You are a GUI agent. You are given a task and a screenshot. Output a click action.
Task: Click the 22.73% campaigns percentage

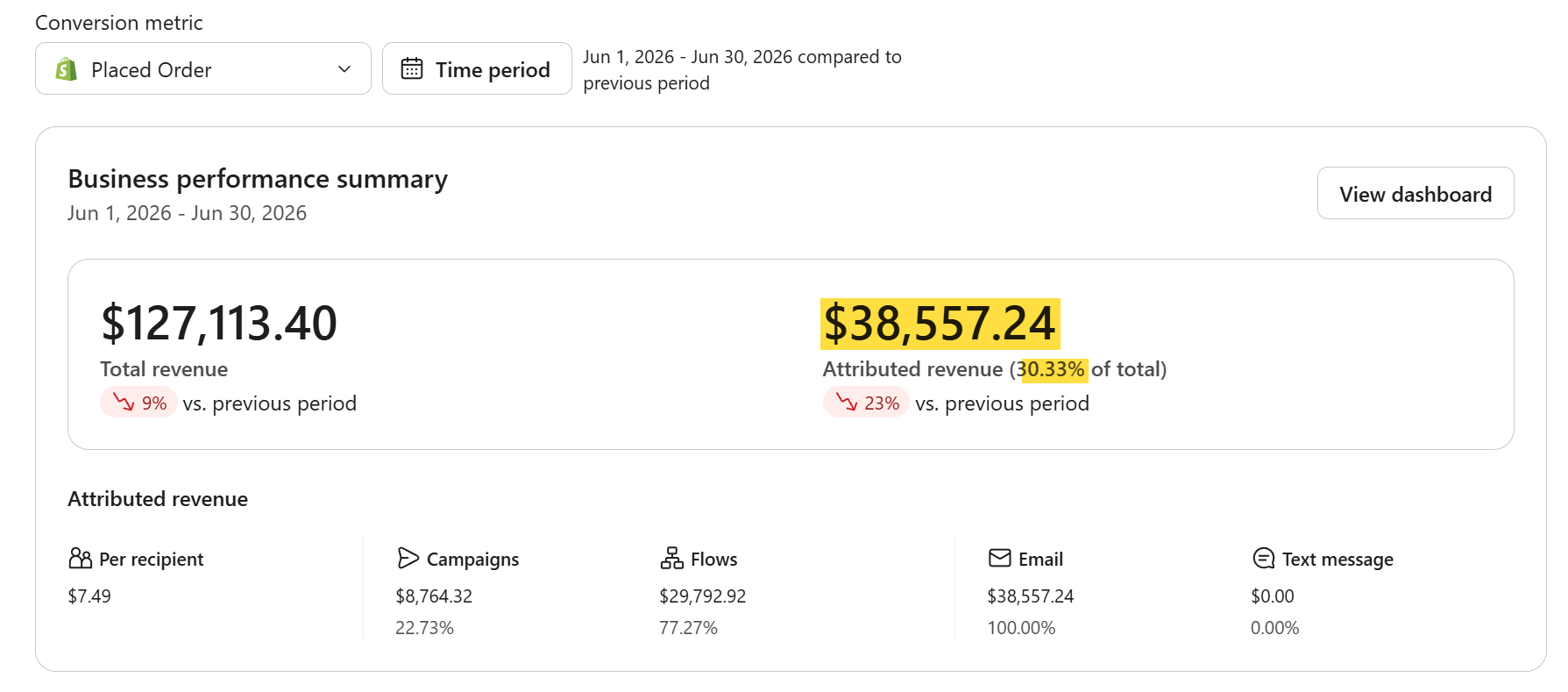[x=424, y=628]
